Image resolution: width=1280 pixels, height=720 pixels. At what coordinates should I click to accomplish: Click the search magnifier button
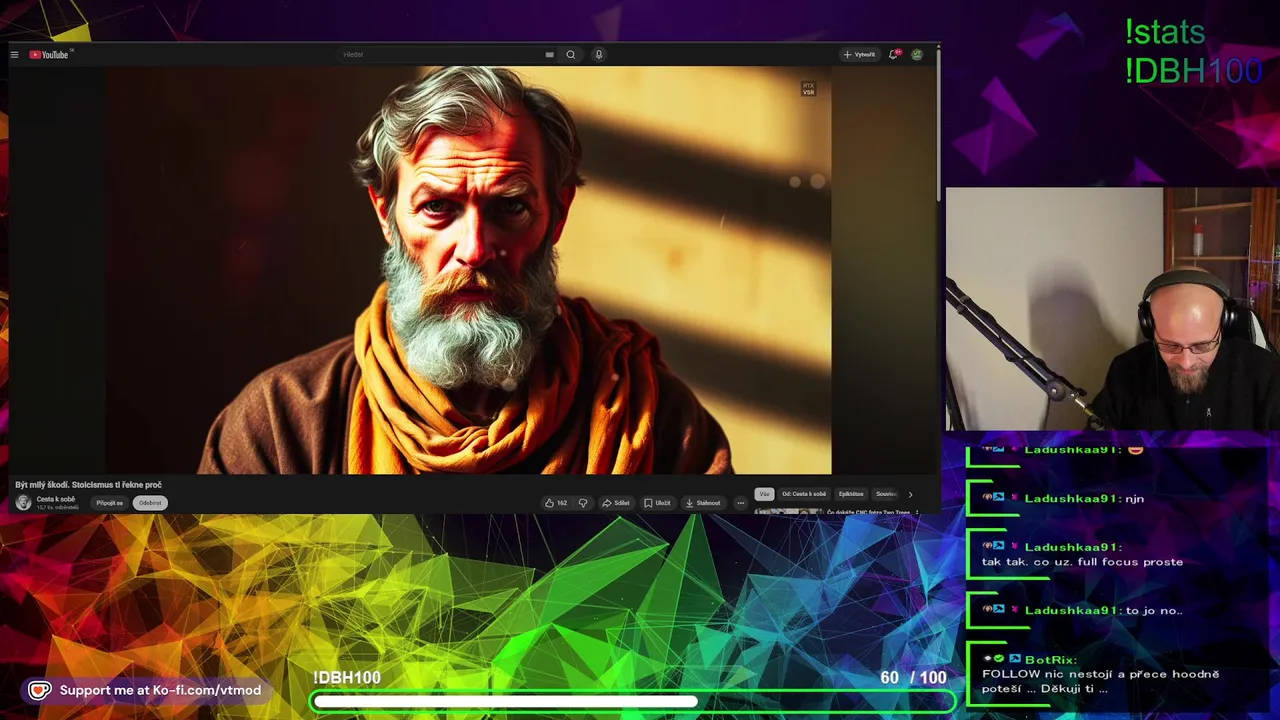point(571,55)
